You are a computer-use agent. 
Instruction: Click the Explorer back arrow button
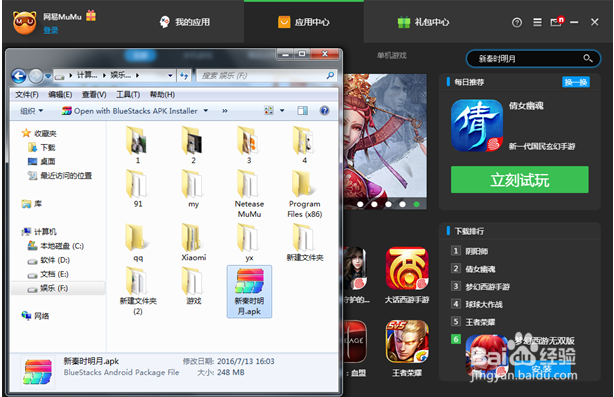18,76
